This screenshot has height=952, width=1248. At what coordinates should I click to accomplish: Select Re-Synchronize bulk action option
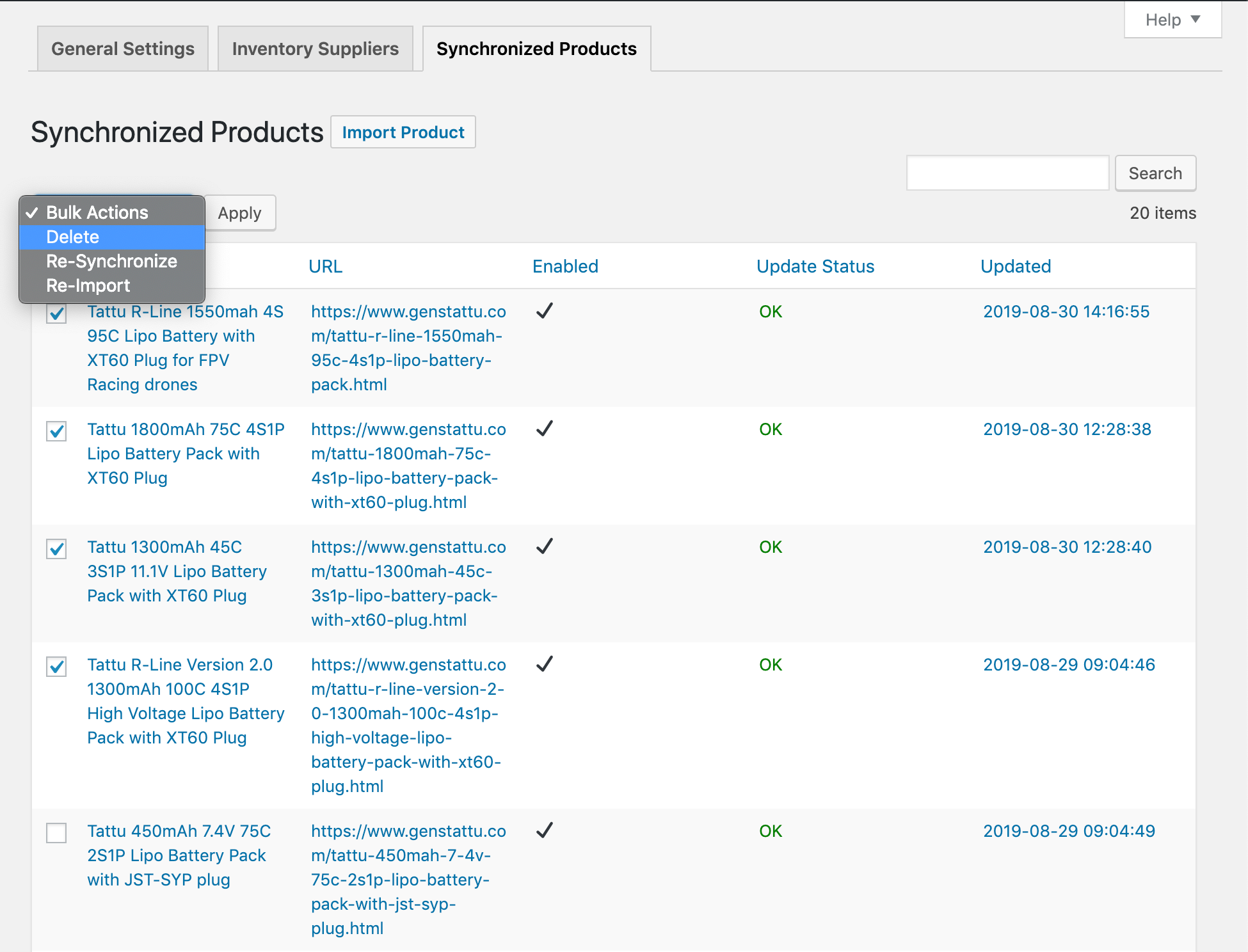112,261
